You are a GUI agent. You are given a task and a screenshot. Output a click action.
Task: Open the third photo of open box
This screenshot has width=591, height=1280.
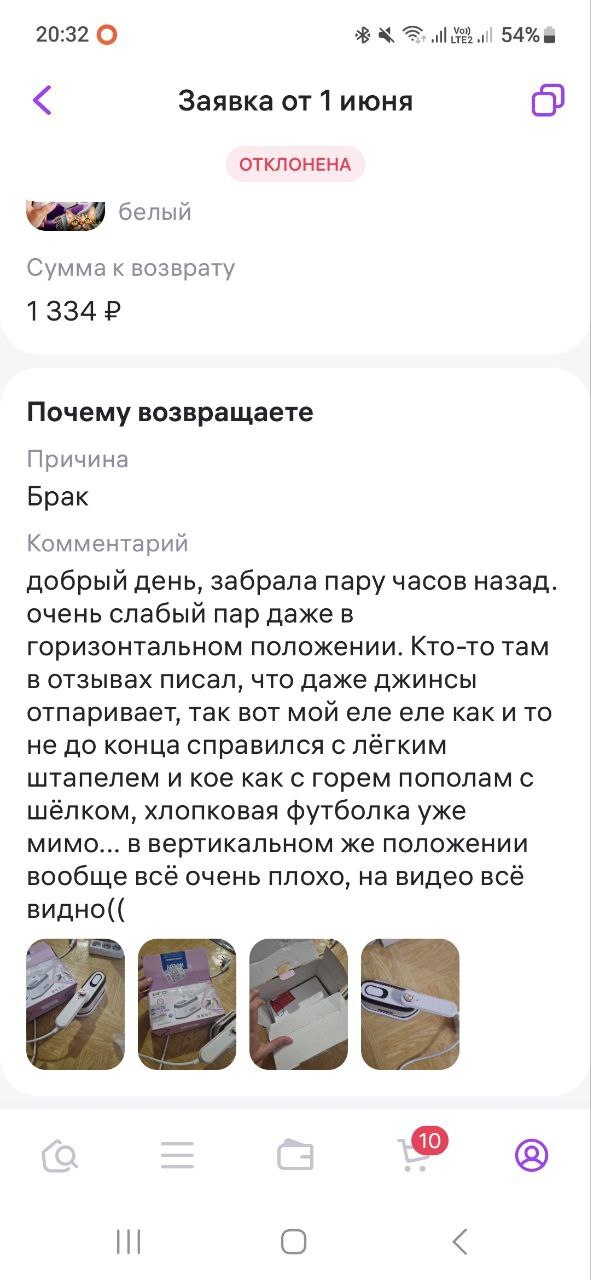pos(299,1004)
